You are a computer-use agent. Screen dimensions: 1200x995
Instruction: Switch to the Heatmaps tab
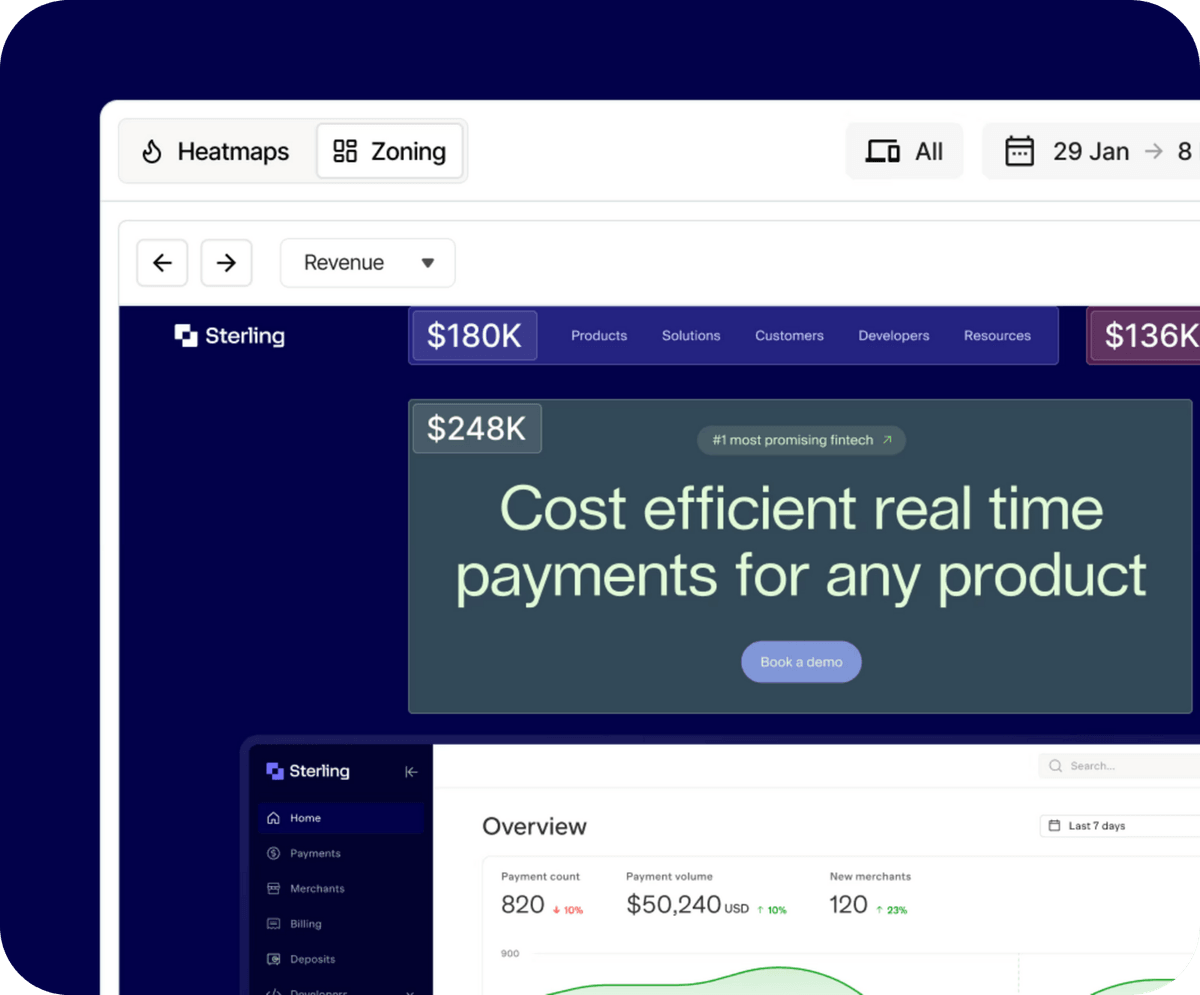tap(215, 152)
